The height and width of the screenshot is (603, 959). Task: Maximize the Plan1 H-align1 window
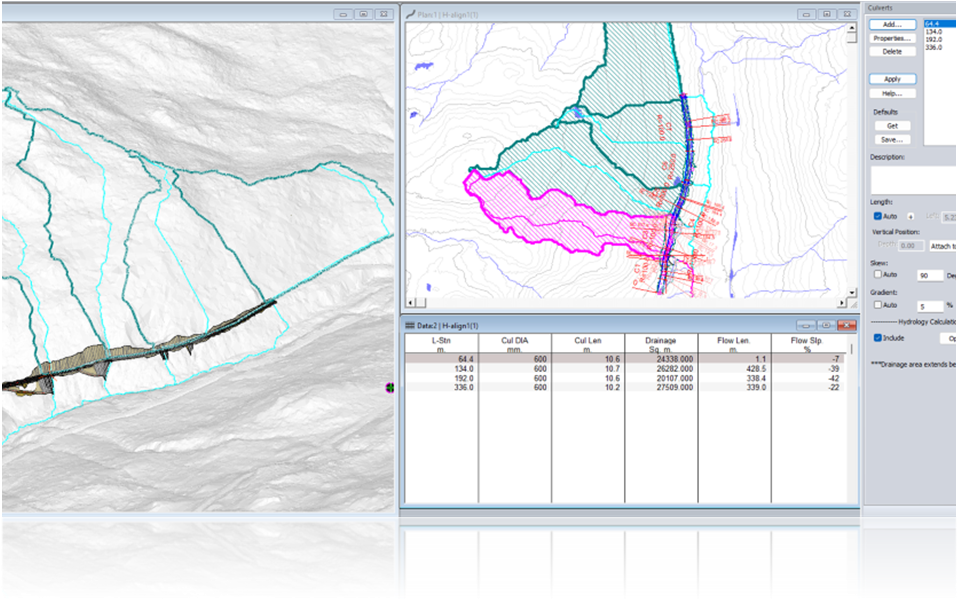[826, 15]
